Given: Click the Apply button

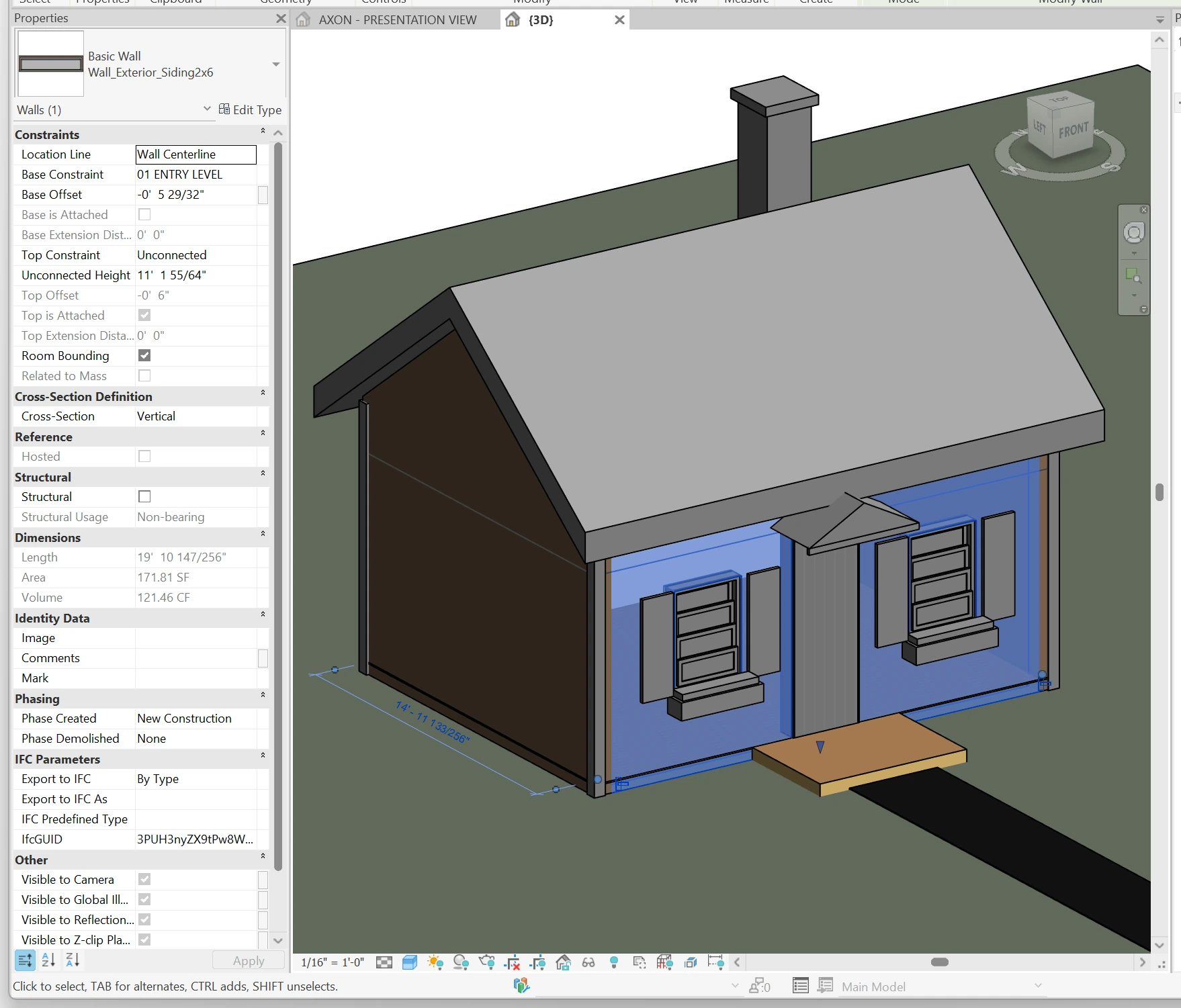Looking at the screenshot, I should [x=249, y=961].
